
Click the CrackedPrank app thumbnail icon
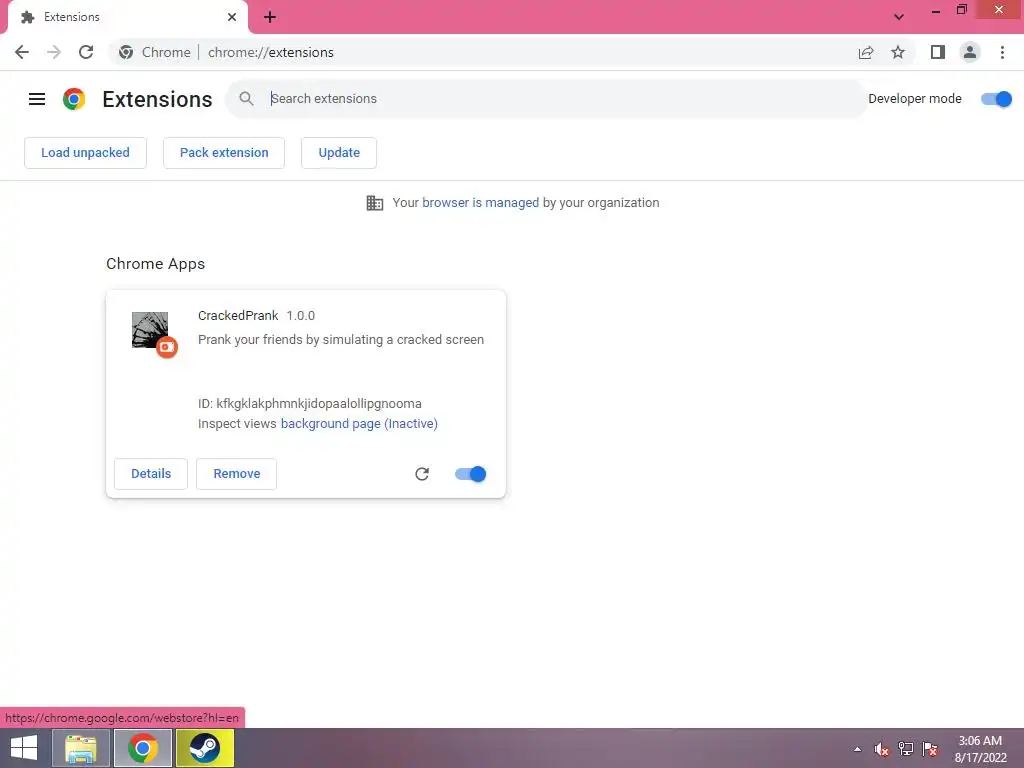(150, 330)
